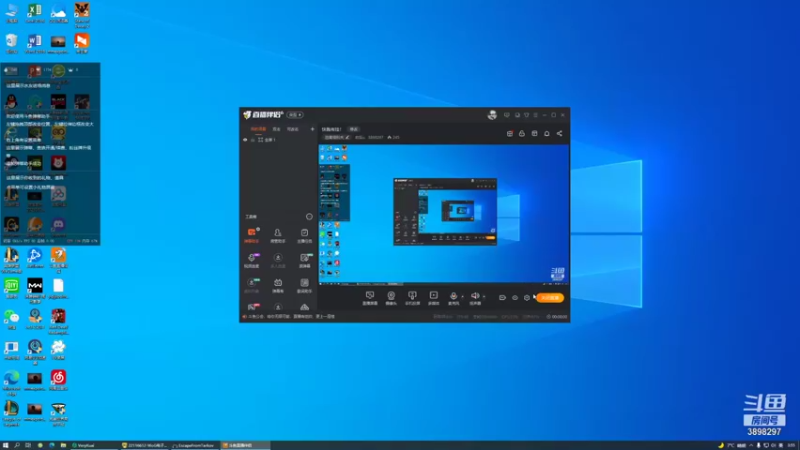Expand the speaker options arrow

(484, 296)
